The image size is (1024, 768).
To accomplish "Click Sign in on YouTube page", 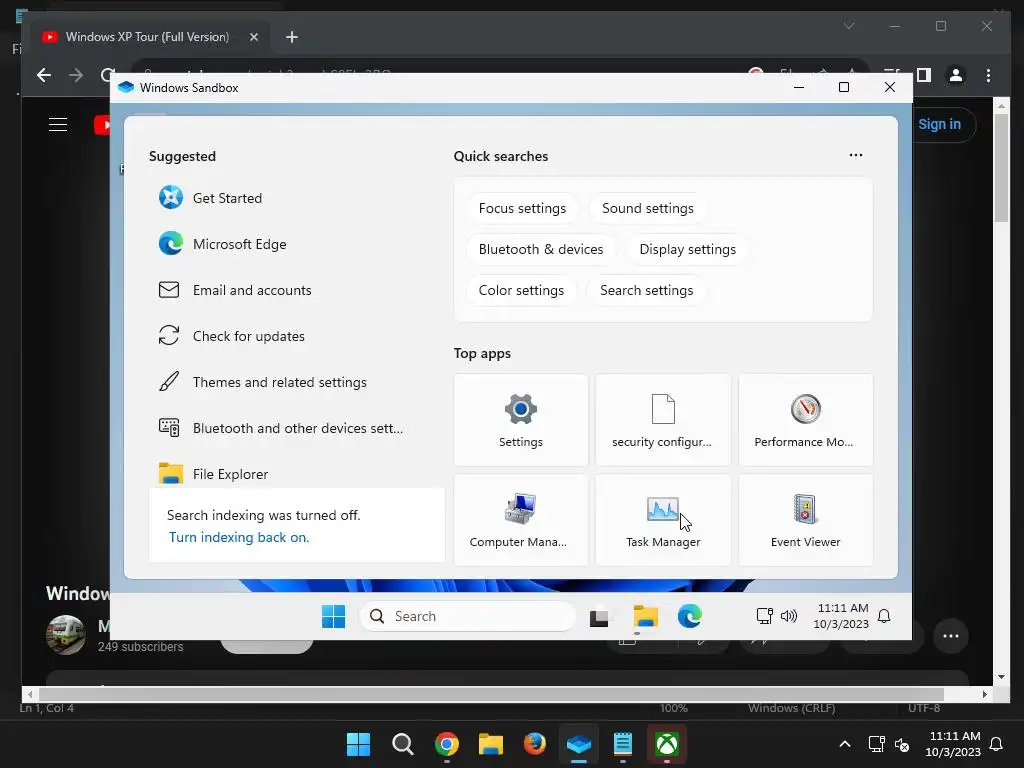I will pyautogui.click(x=939, y=124).
